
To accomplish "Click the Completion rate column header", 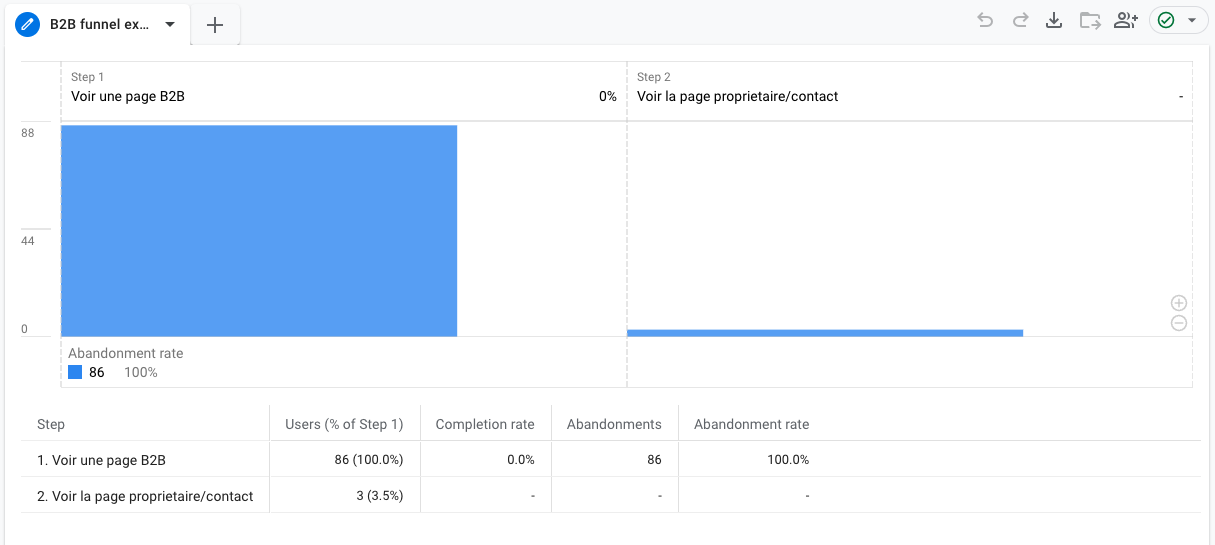I will pos(485,424).
